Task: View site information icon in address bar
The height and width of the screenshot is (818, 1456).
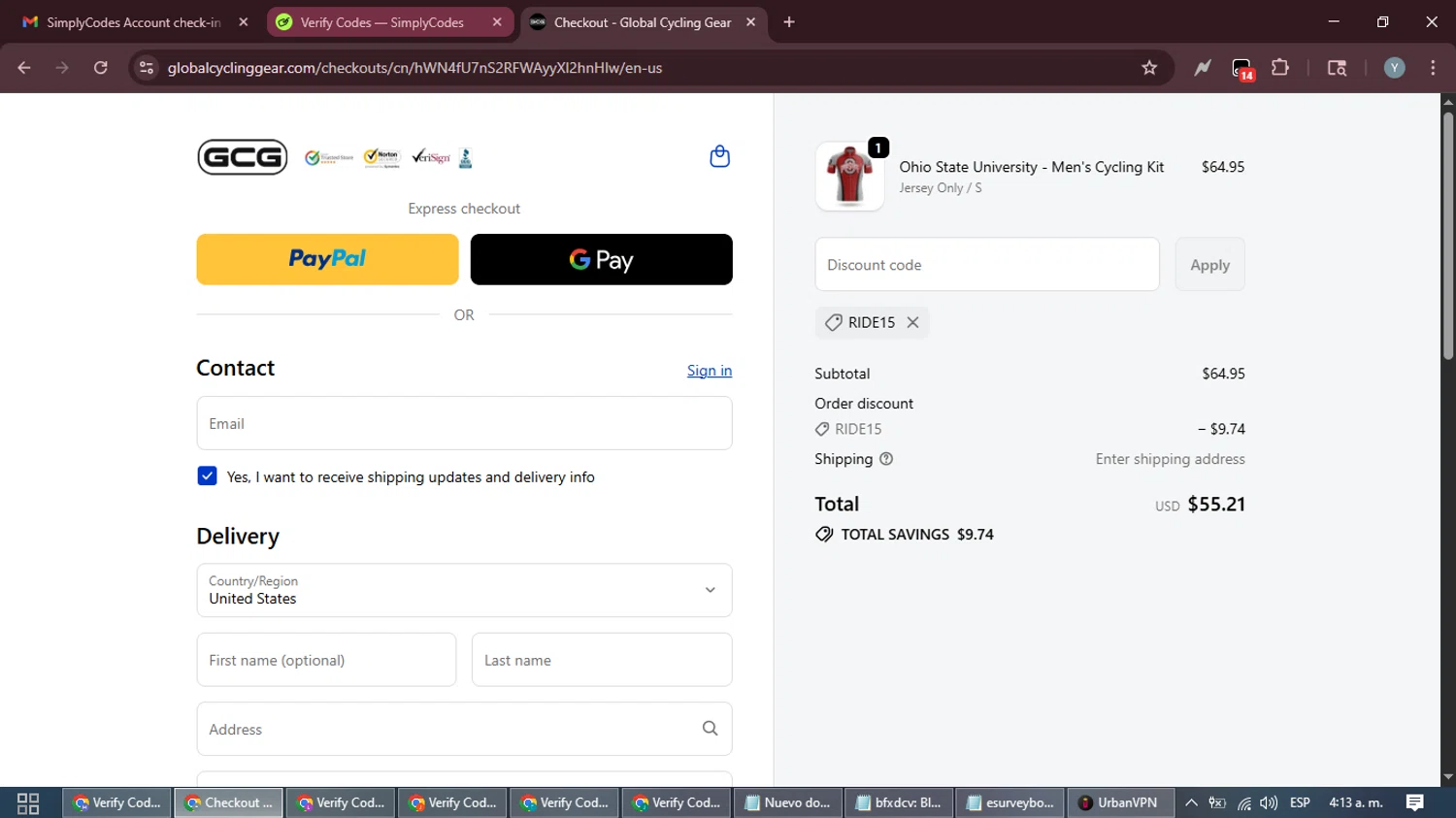Action: pyautogui.click(x=147, y=68)
